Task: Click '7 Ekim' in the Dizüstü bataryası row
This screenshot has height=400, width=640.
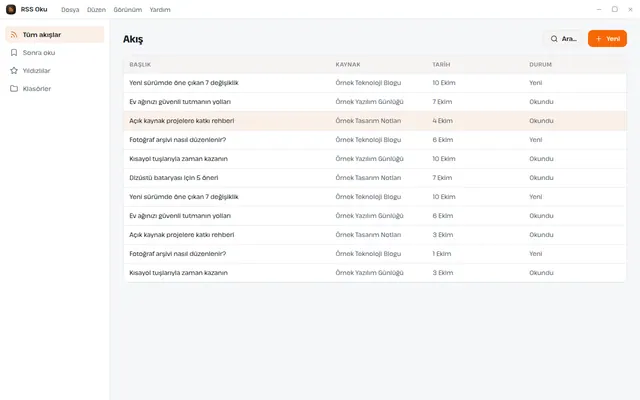Action: (x=442, y=178)
